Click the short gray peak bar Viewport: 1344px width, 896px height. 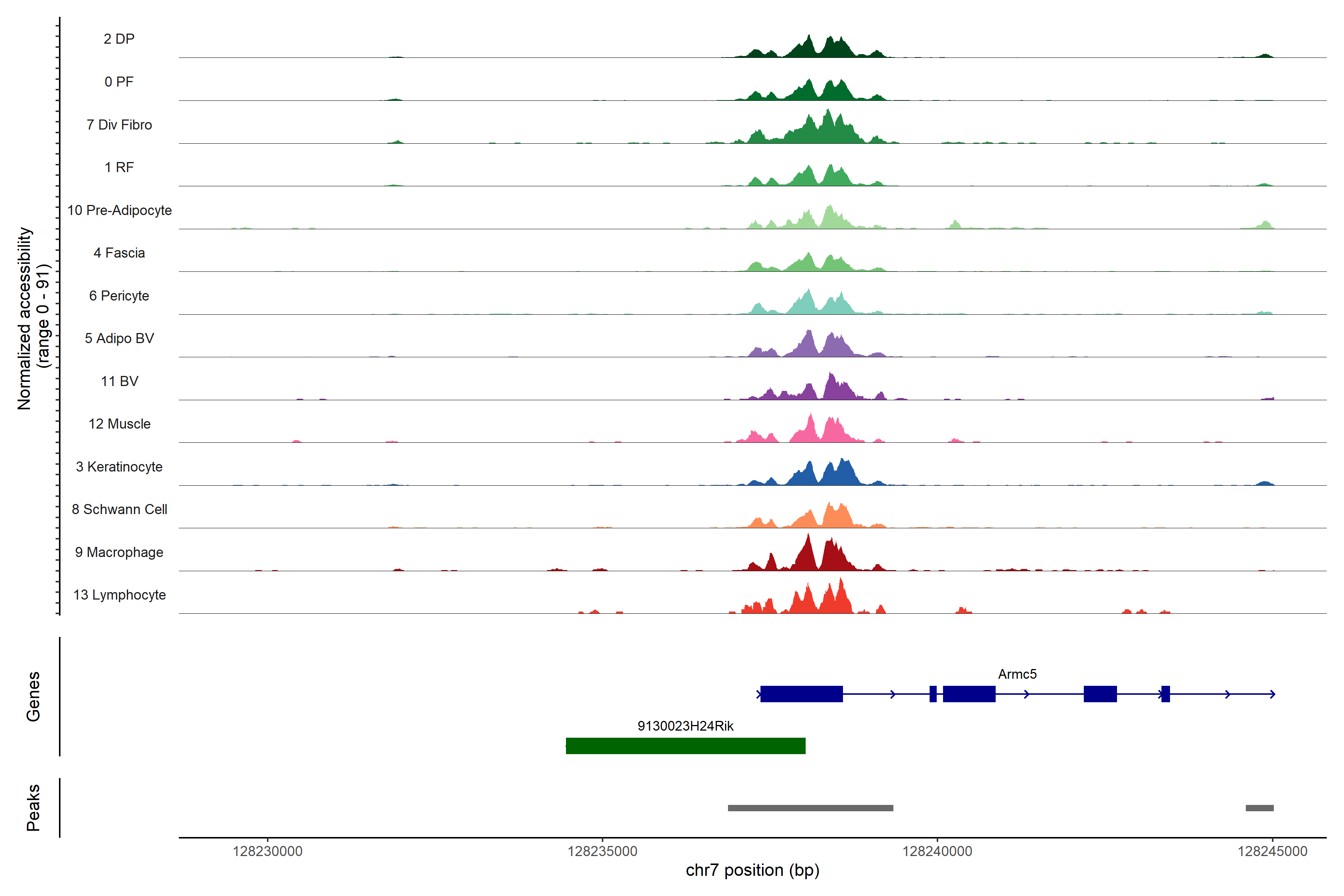pos(1259,808)
